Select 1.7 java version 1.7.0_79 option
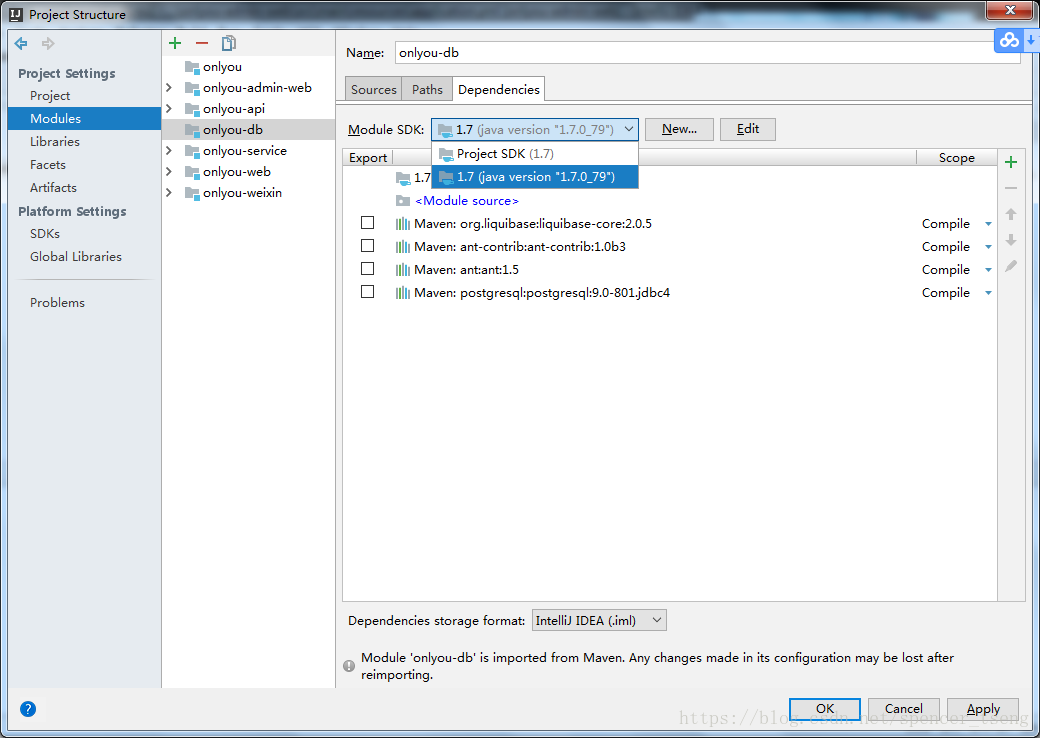Image resolution: width=1040 pixels, height=738 pixels. point(535,177)
